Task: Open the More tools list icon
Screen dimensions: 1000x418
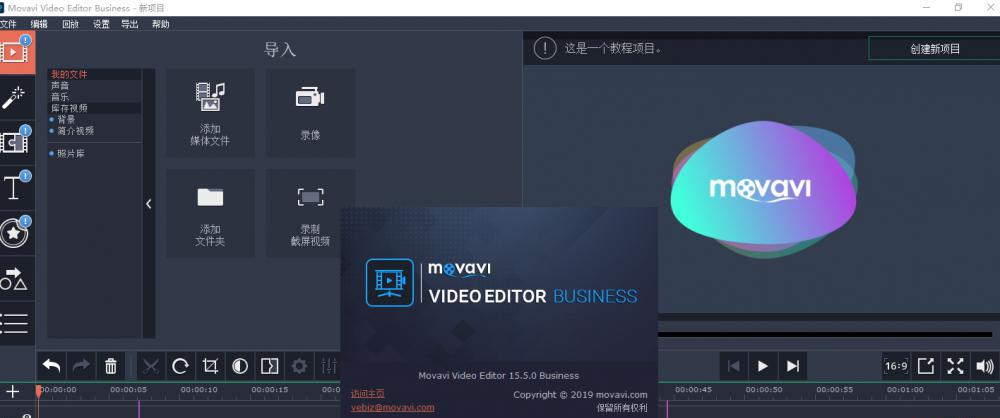Action: pyautogui.click(x=14, y=324)
